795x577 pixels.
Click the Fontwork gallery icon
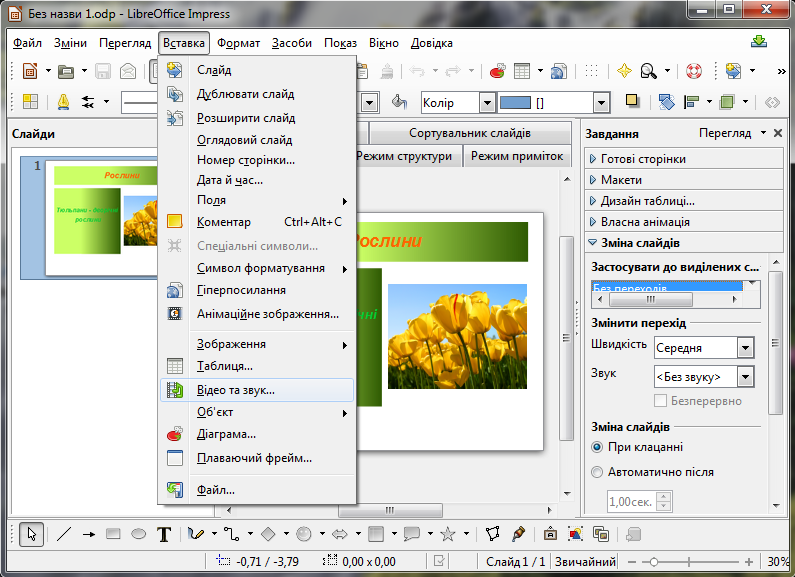tap(550, 534)
